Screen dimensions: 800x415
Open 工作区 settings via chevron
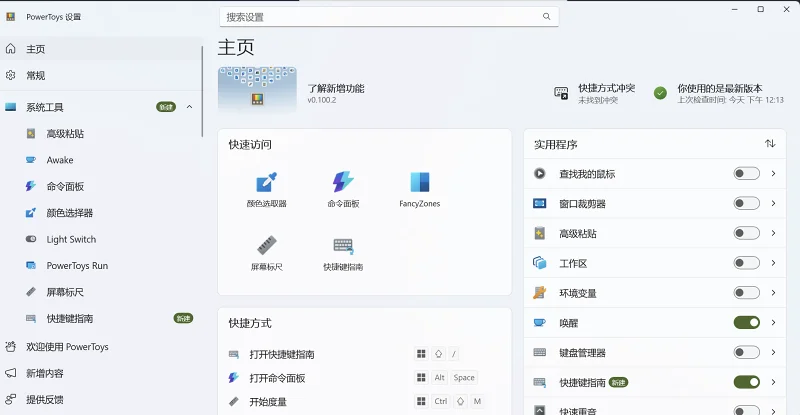click(773, 263)
